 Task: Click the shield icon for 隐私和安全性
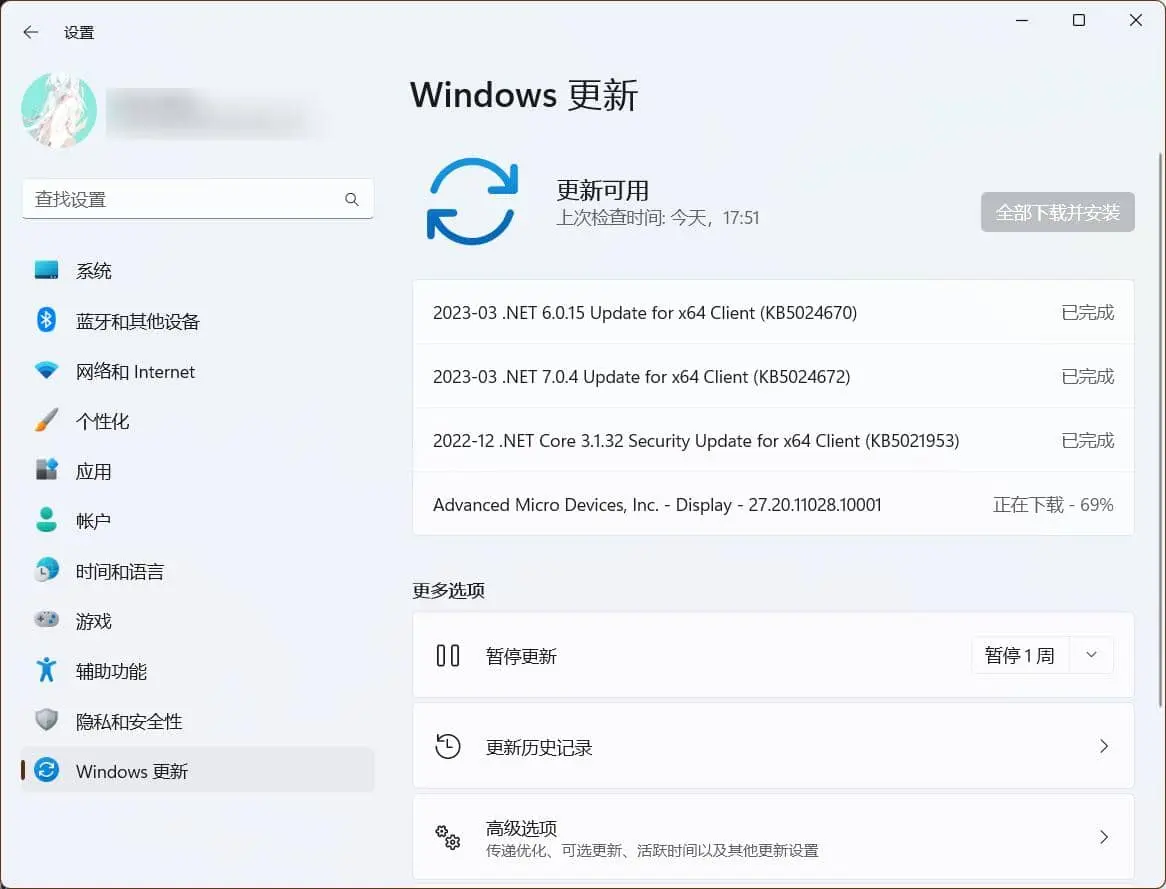click(x=46, y=721)
